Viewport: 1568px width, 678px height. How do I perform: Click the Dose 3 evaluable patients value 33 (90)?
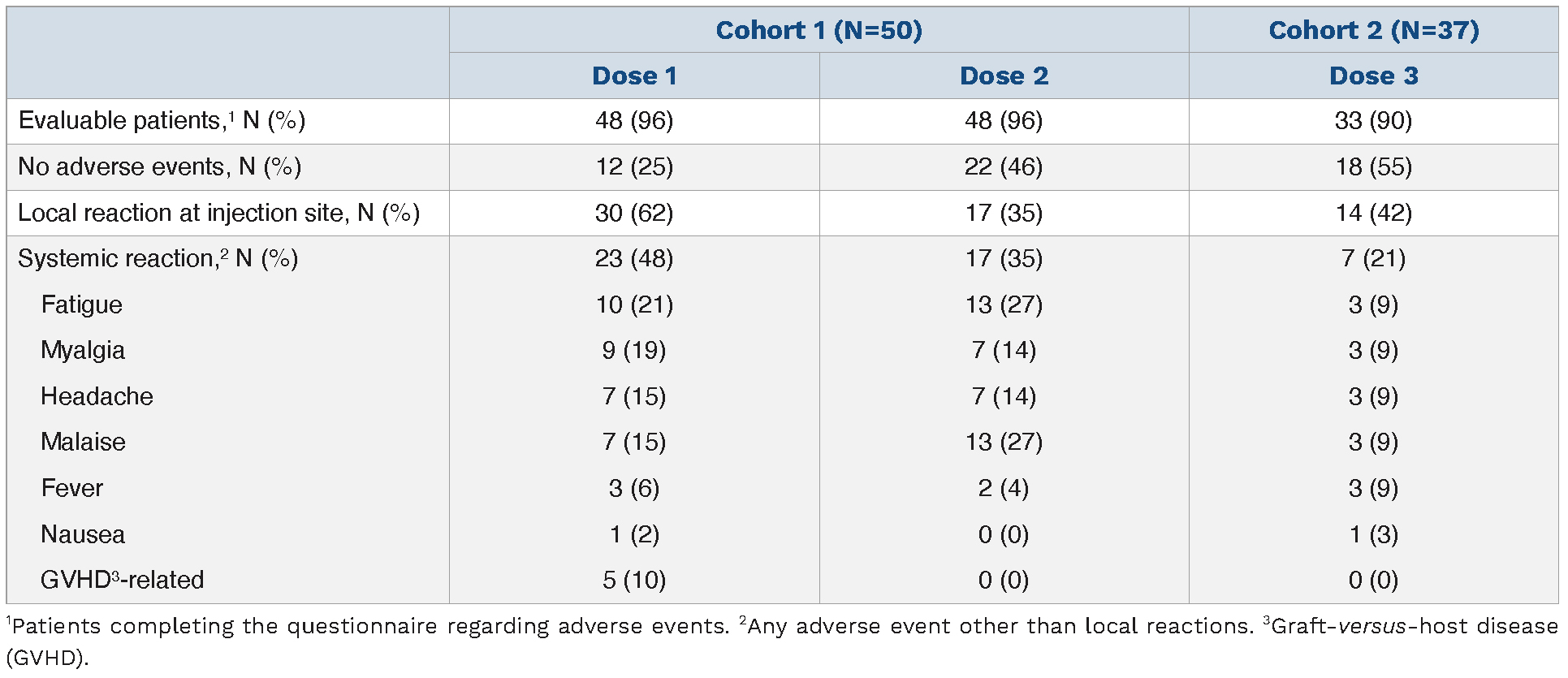point(1373,121)
